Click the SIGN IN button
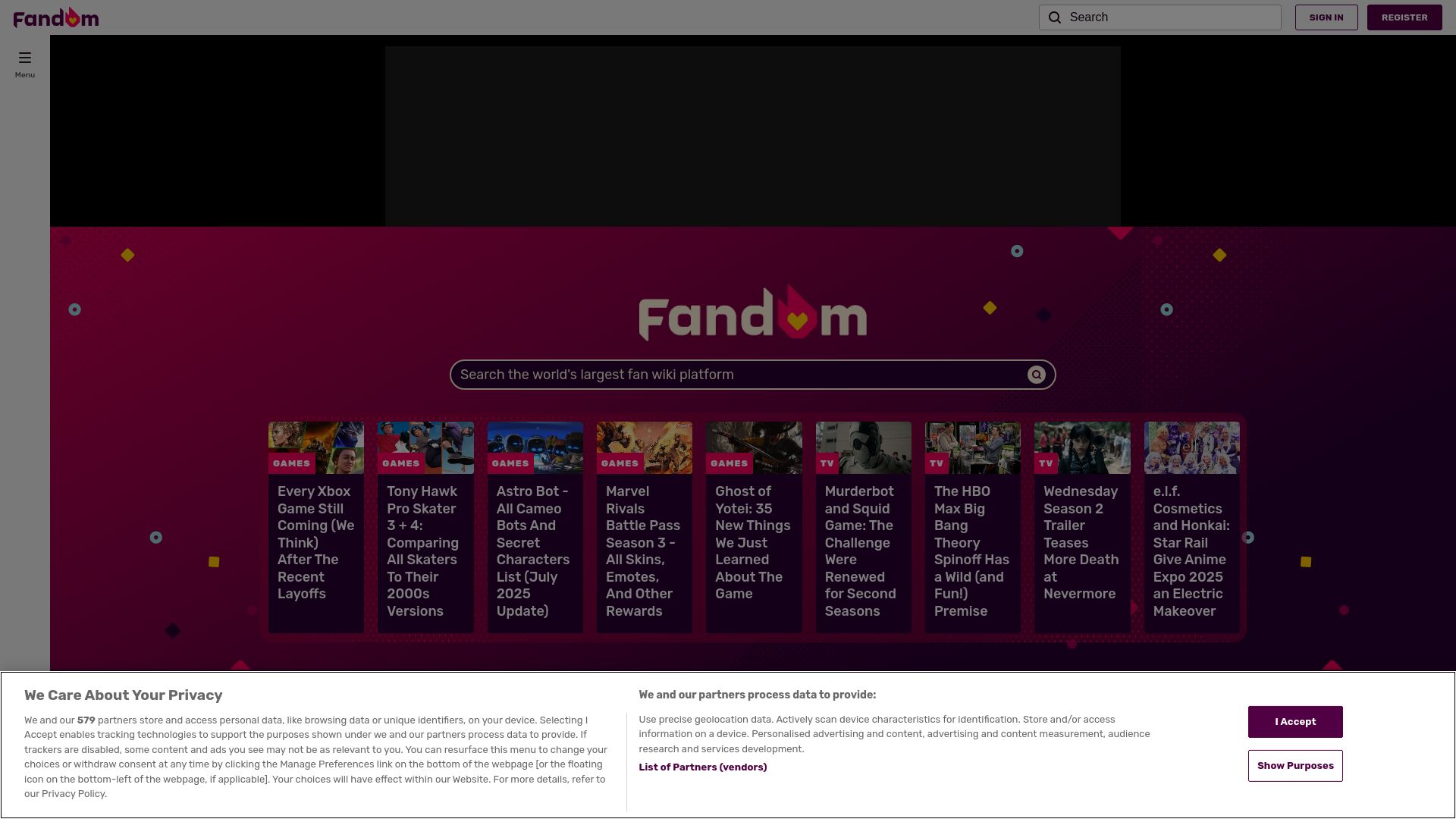1456x819 pixels. 1326,17
